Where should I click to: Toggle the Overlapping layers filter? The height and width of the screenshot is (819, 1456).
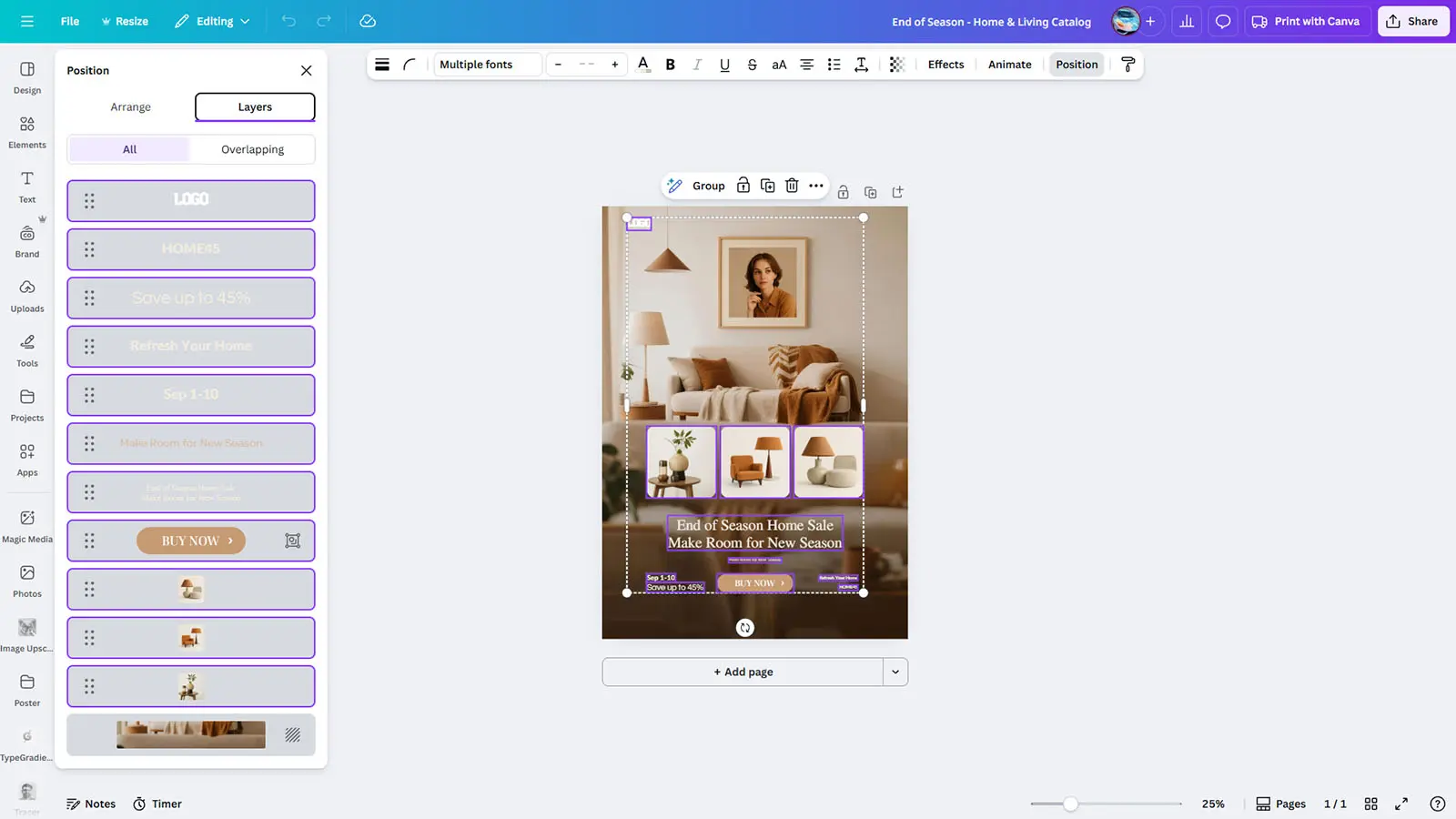[x=252, y=149]
